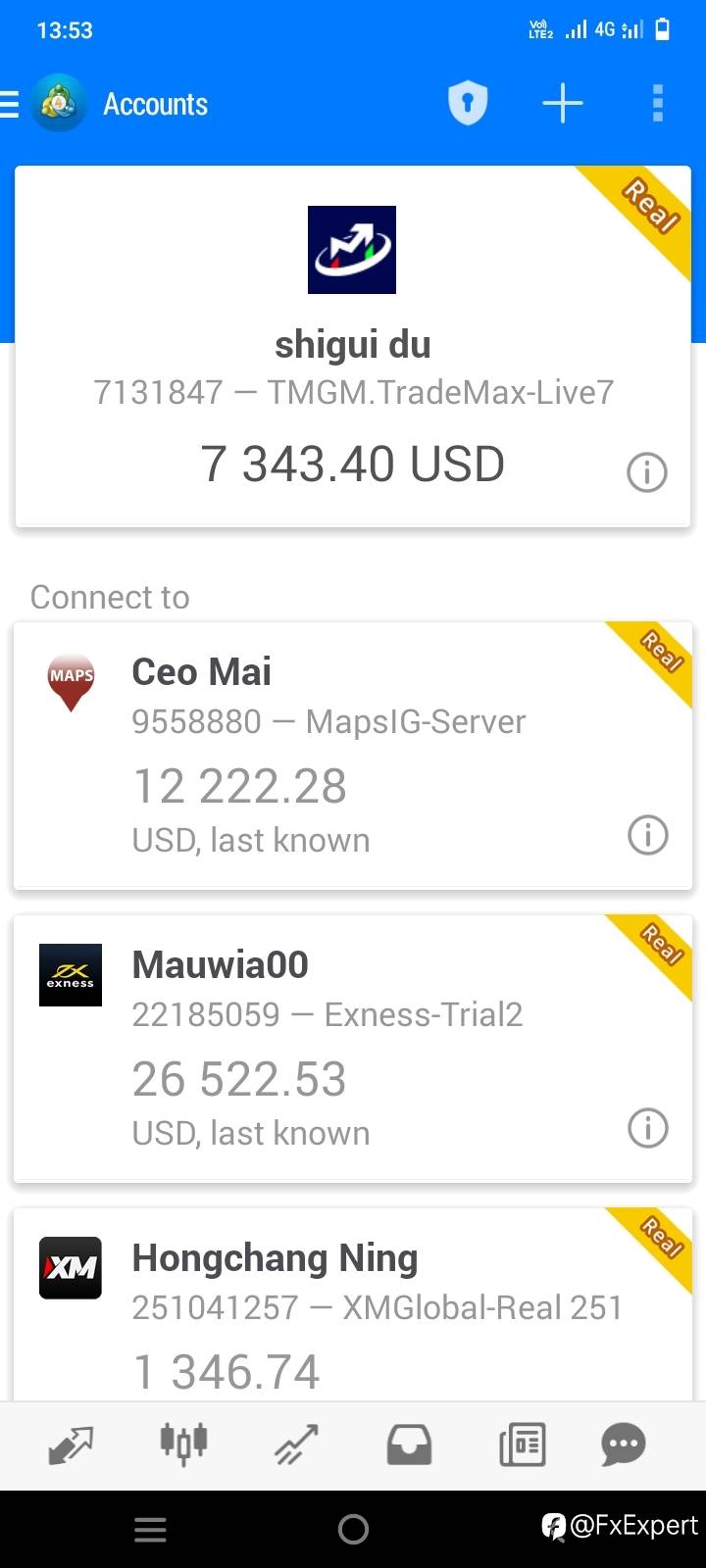Open the three-dot overflow menu

coord(658,103)
